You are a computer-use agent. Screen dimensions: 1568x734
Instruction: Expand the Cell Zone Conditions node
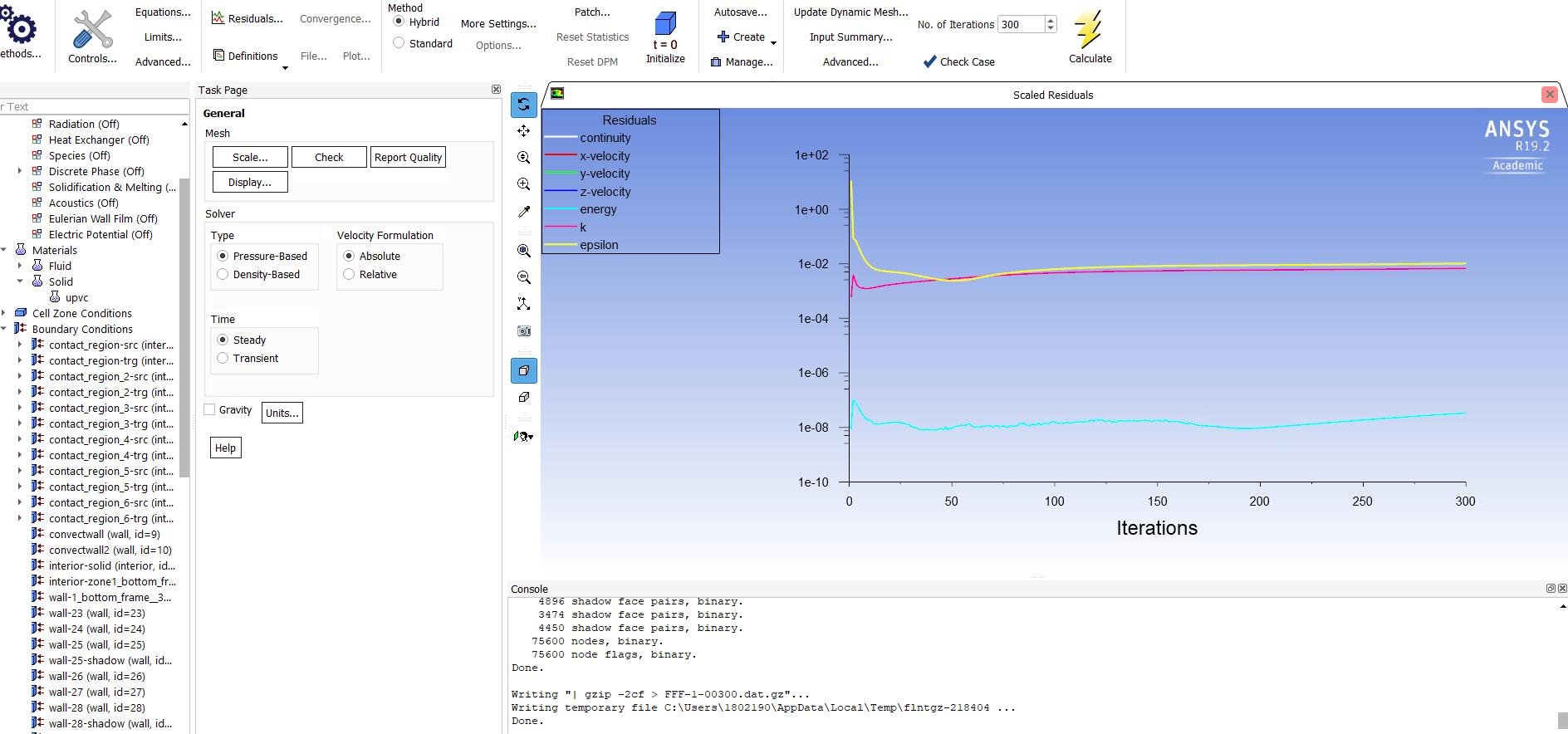tap(4, 313)
